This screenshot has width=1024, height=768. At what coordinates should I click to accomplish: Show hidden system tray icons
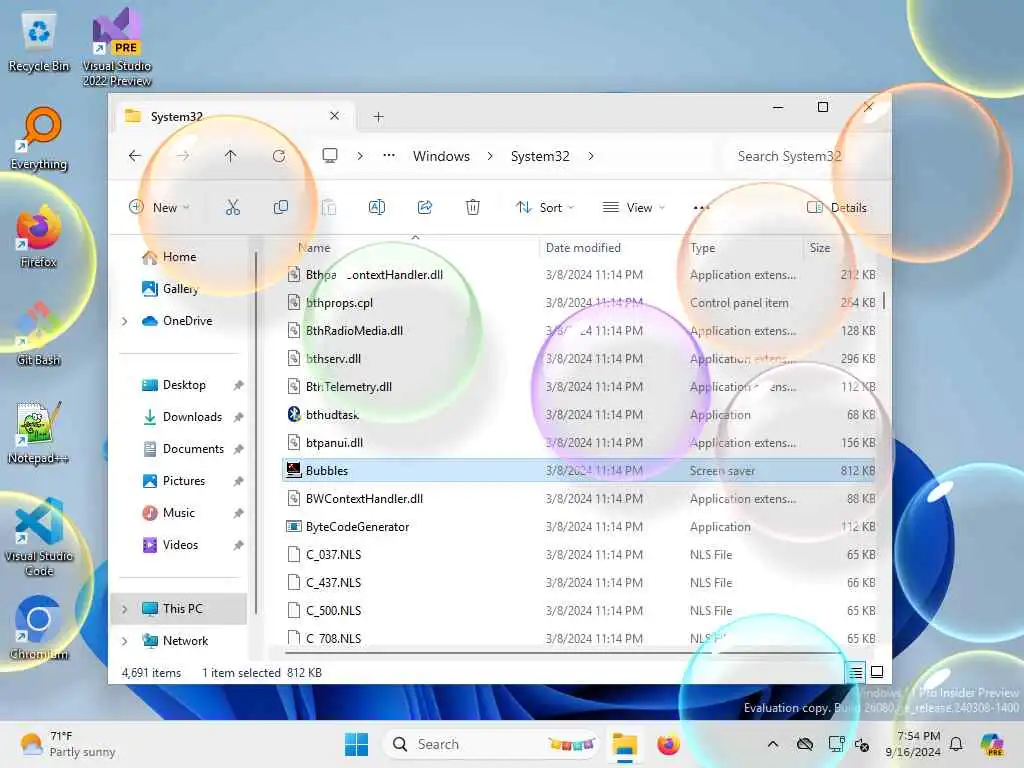pos(773,744)
